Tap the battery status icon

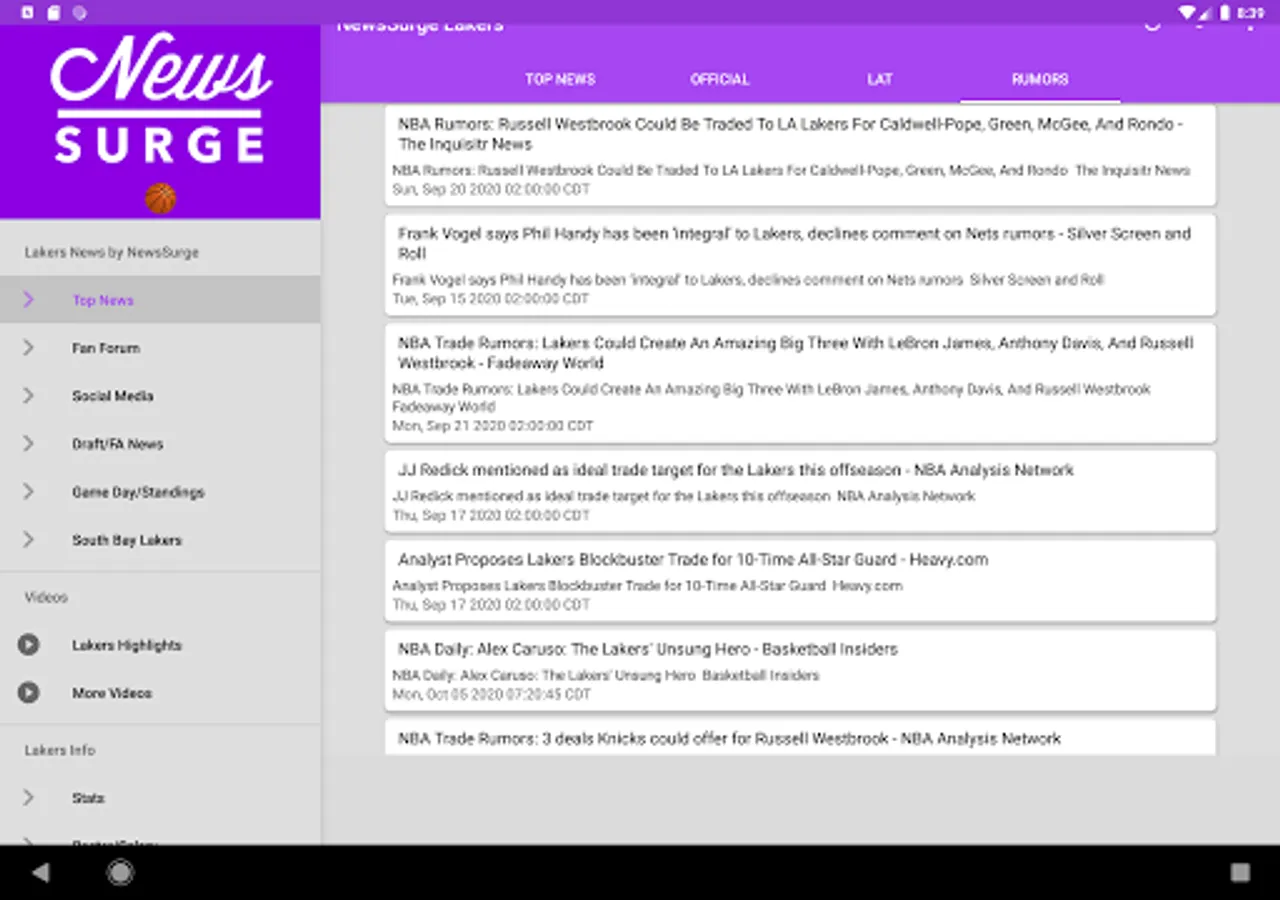pos(1223,13)
